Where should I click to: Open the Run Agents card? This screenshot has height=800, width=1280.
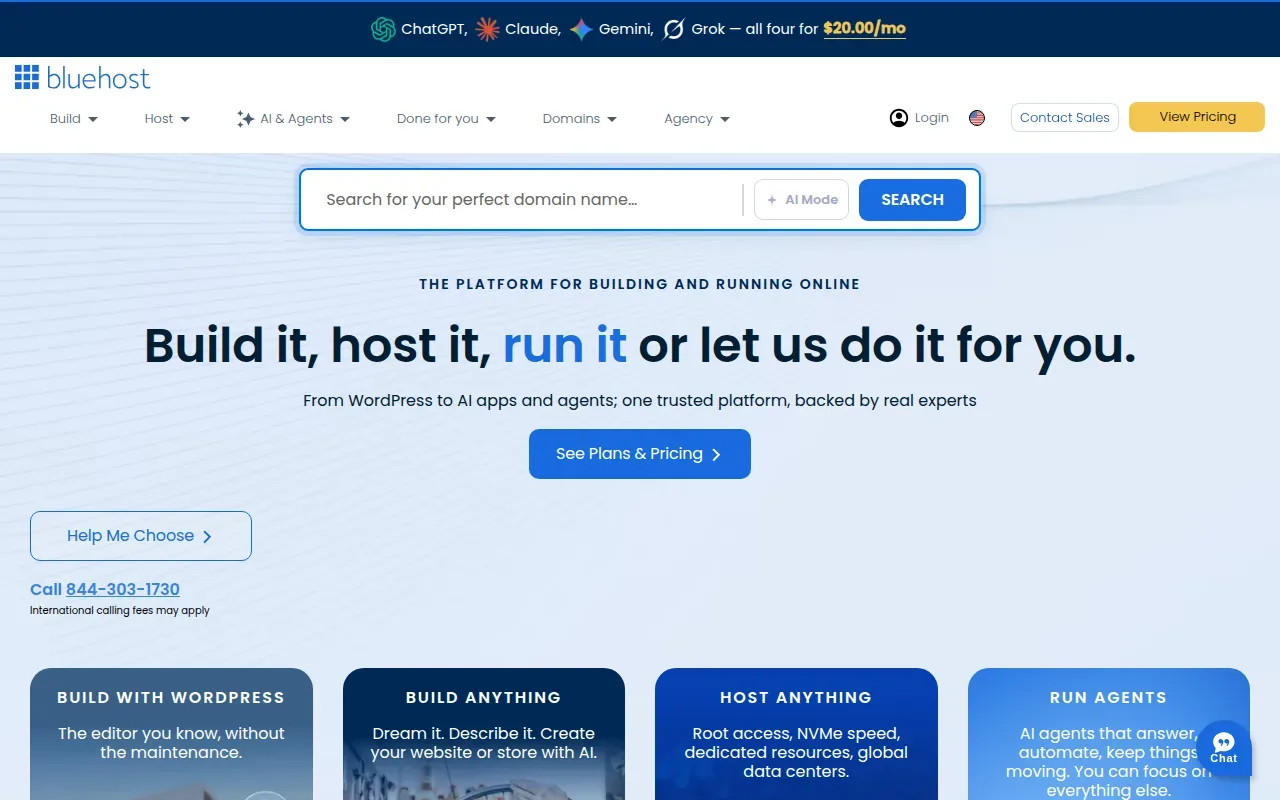point(1109,734)
